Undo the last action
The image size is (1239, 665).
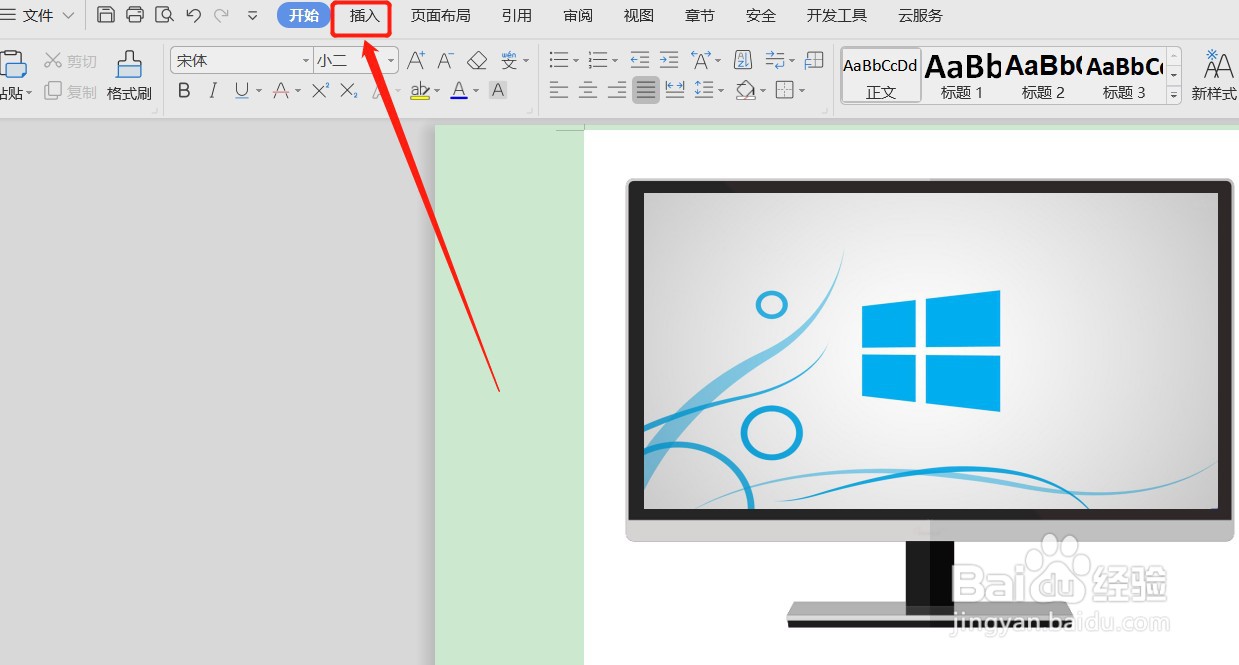[x=193, y=15]
